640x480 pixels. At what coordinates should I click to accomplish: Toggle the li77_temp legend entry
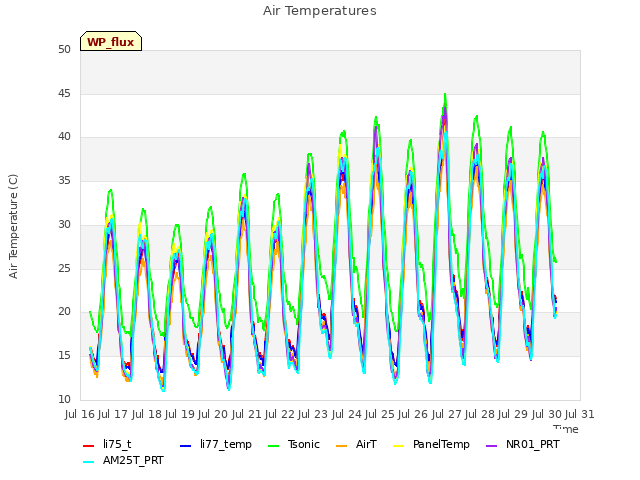coord(216,444)
